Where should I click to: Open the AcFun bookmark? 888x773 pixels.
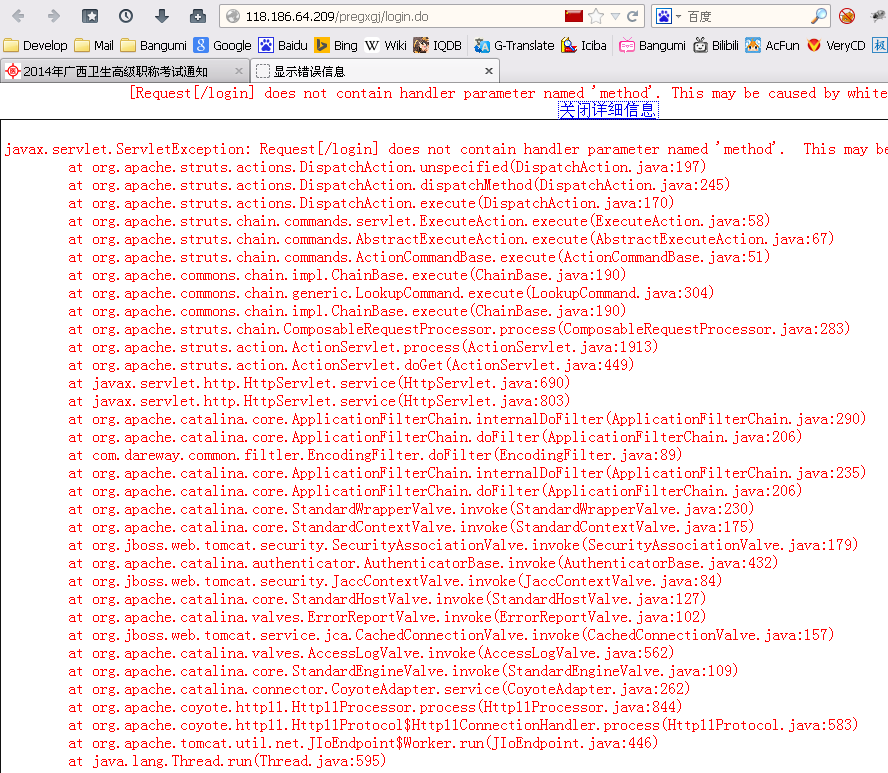772,45
